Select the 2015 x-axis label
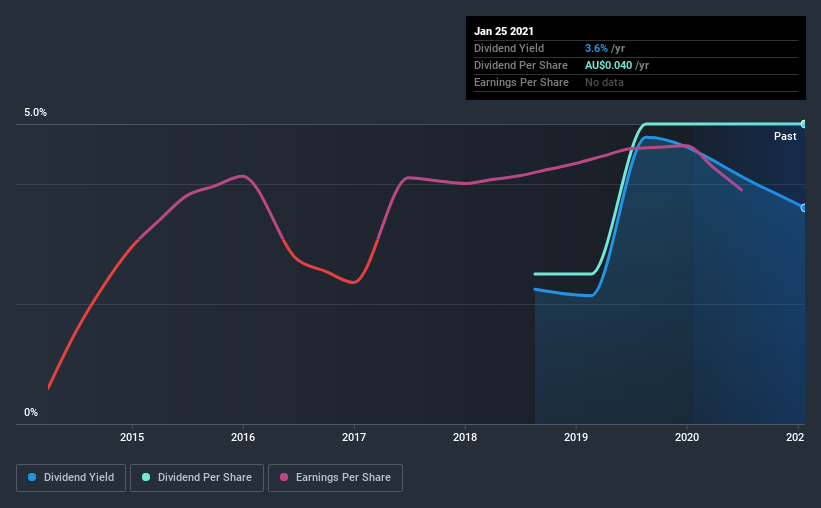Screen dimensions: 821x508 pos(132,437)
